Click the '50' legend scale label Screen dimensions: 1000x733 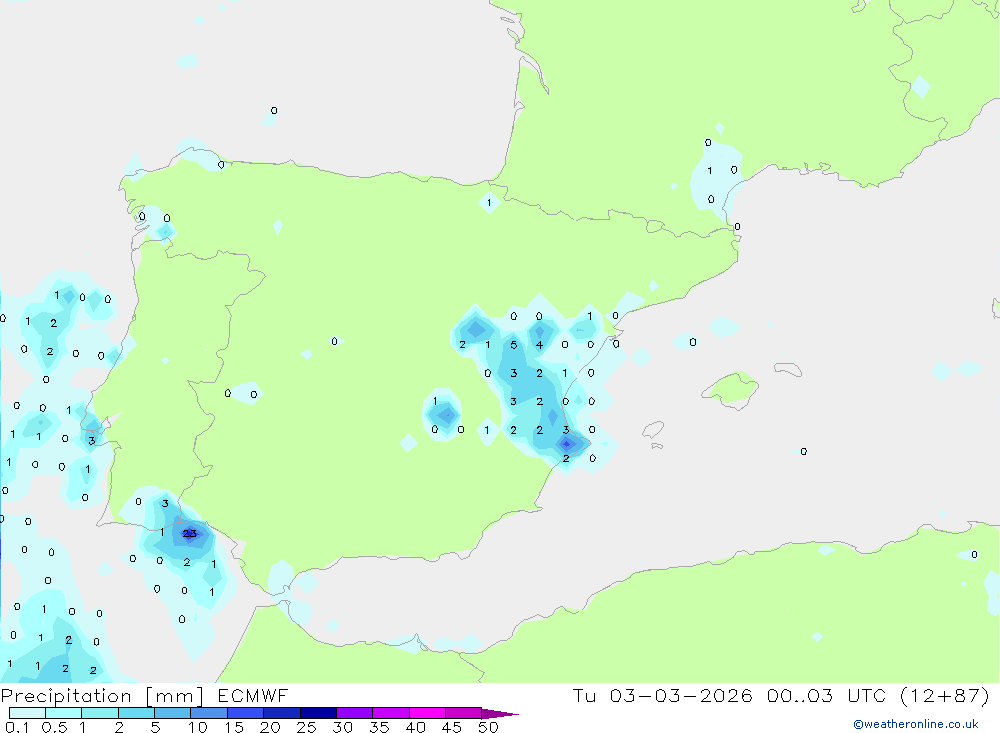(x=488, y=727)
